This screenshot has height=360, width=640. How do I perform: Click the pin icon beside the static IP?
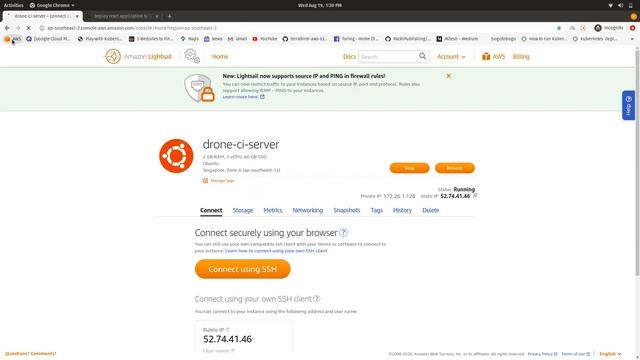coord(475,196)
